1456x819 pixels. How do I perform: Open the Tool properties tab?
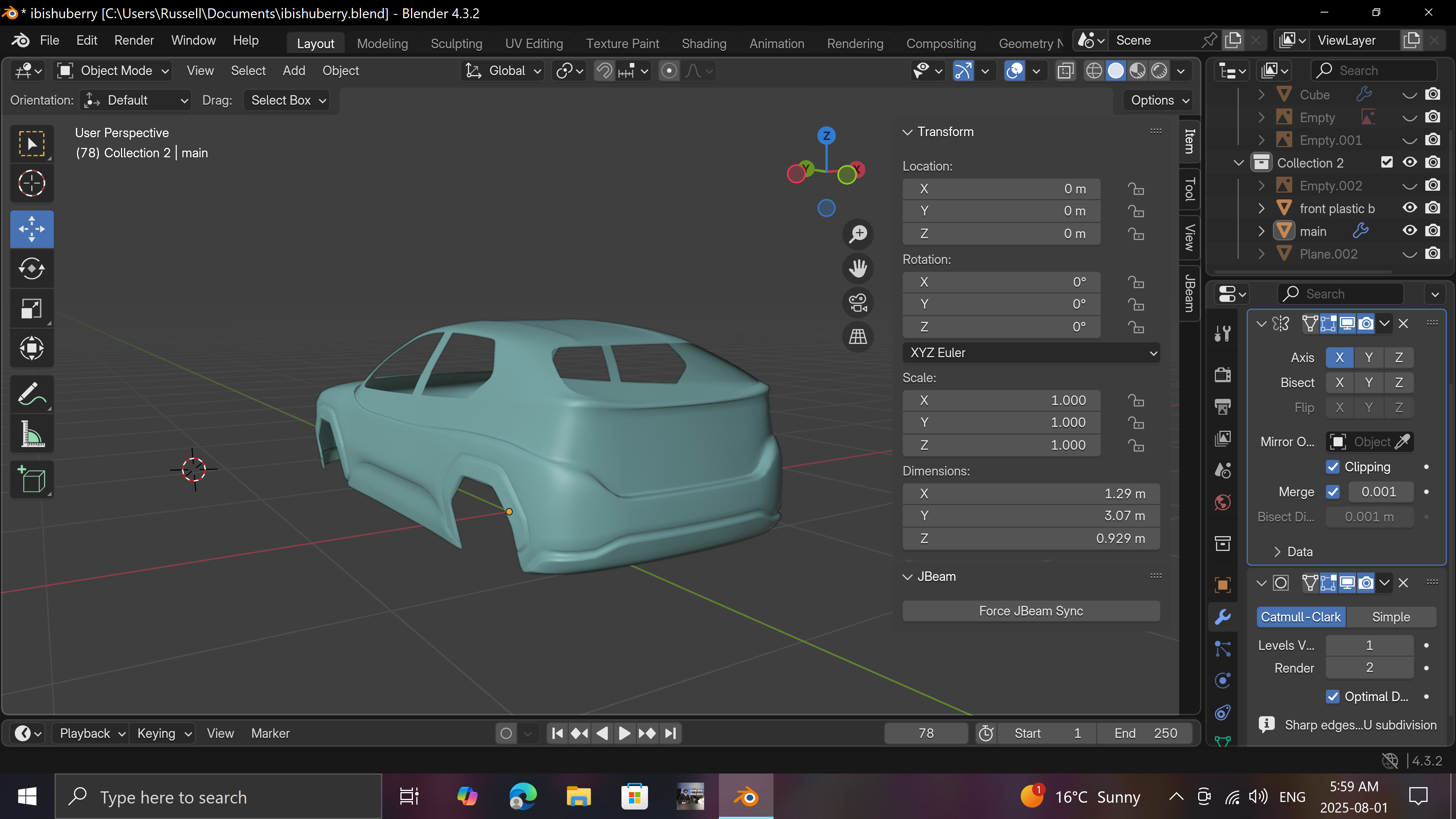pyautogui.click(x=1222, y=334)
